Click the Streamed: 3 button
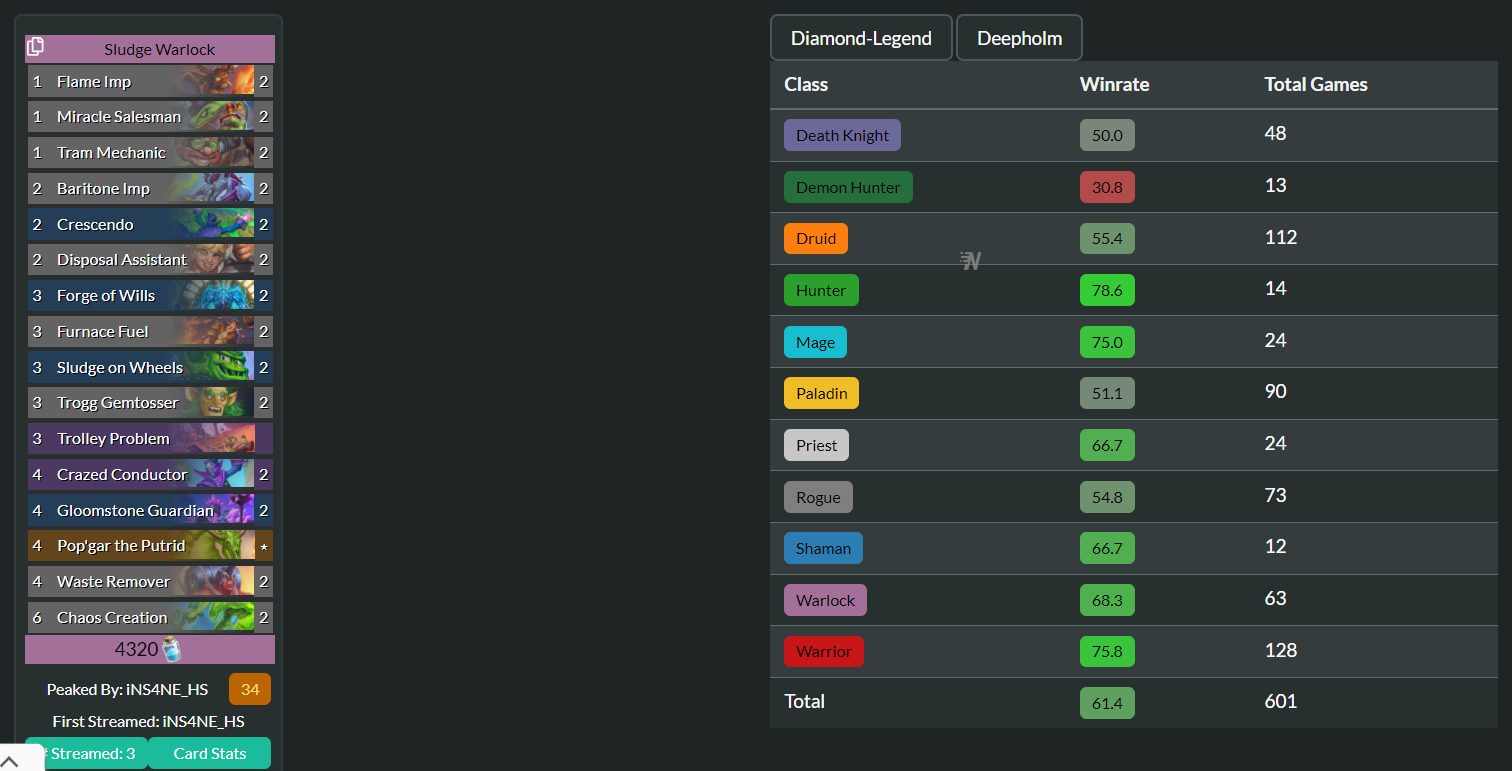 tap(87, 754)
